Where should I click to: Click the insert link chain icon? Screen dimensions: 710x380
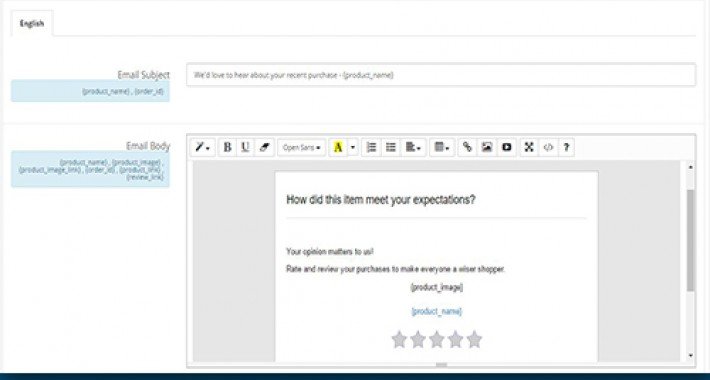467,147
